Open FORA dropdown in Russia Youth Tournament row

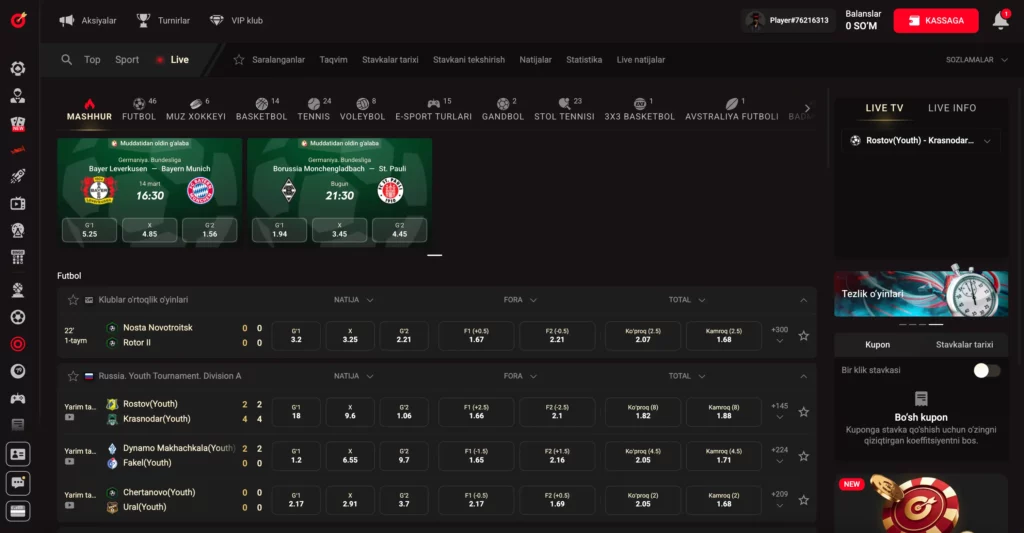click(520, 376)
